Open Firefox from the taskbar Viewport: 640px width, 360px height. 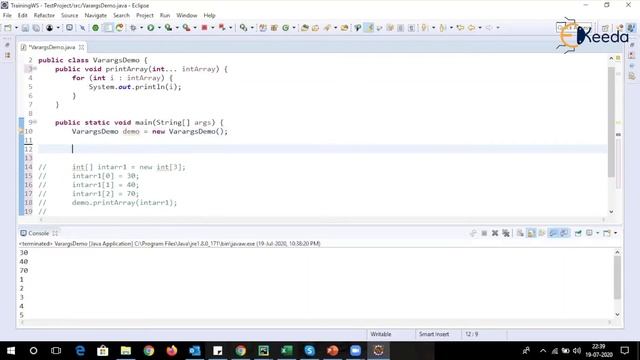point(172,350)
